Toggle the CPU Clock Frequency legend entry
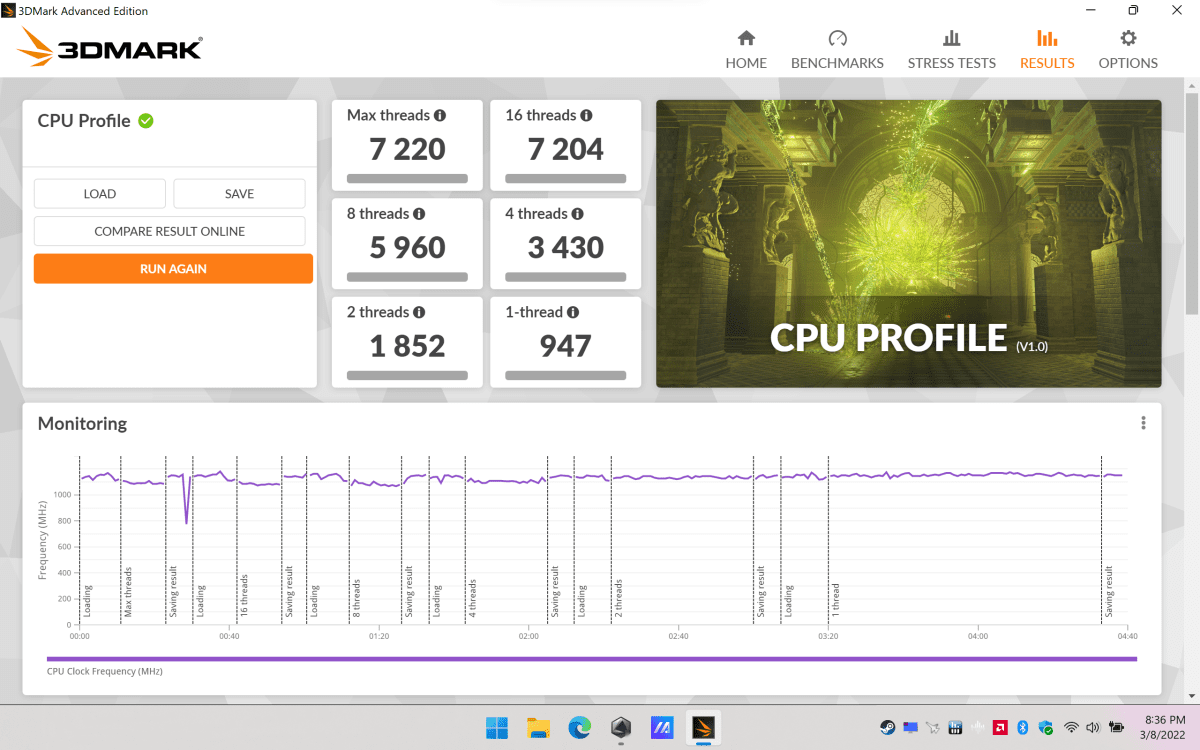Image resolution: width=1200 pixels, height=750 pixels. pos(105,671)
